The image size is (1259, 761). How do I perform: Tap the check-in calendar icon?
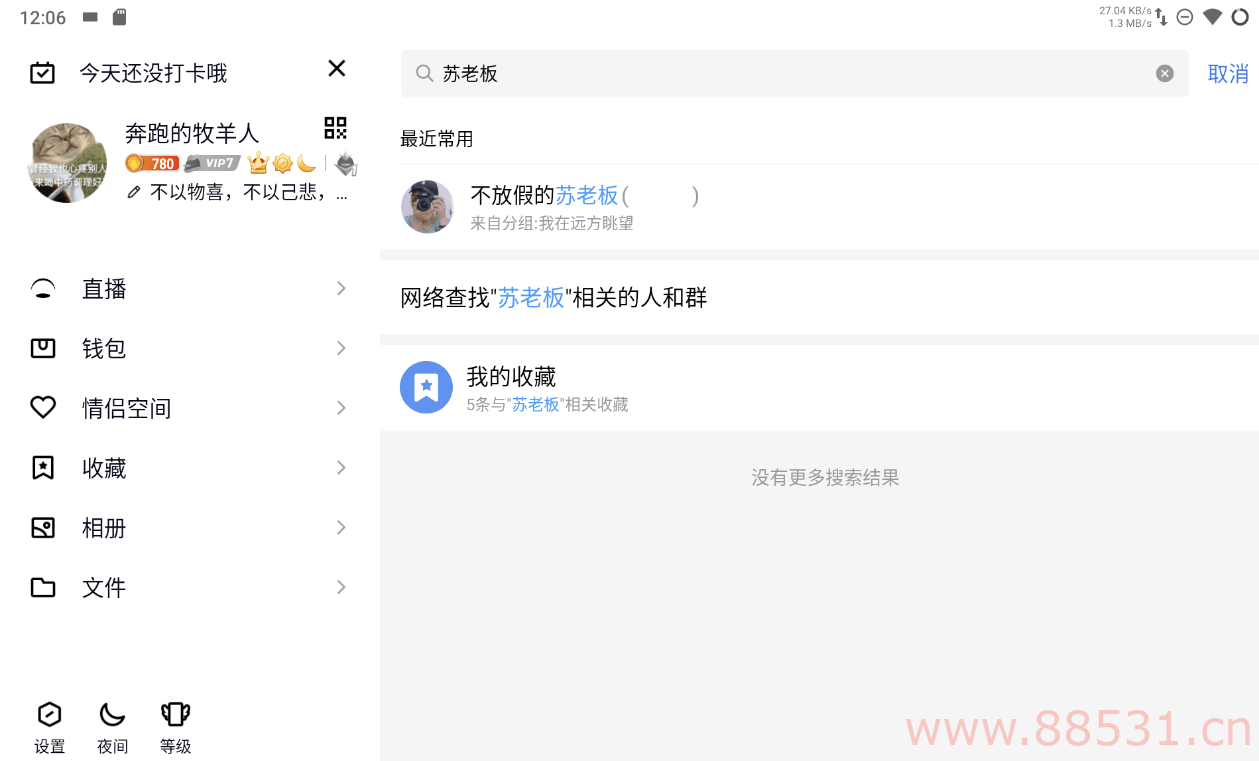point(42,73)
